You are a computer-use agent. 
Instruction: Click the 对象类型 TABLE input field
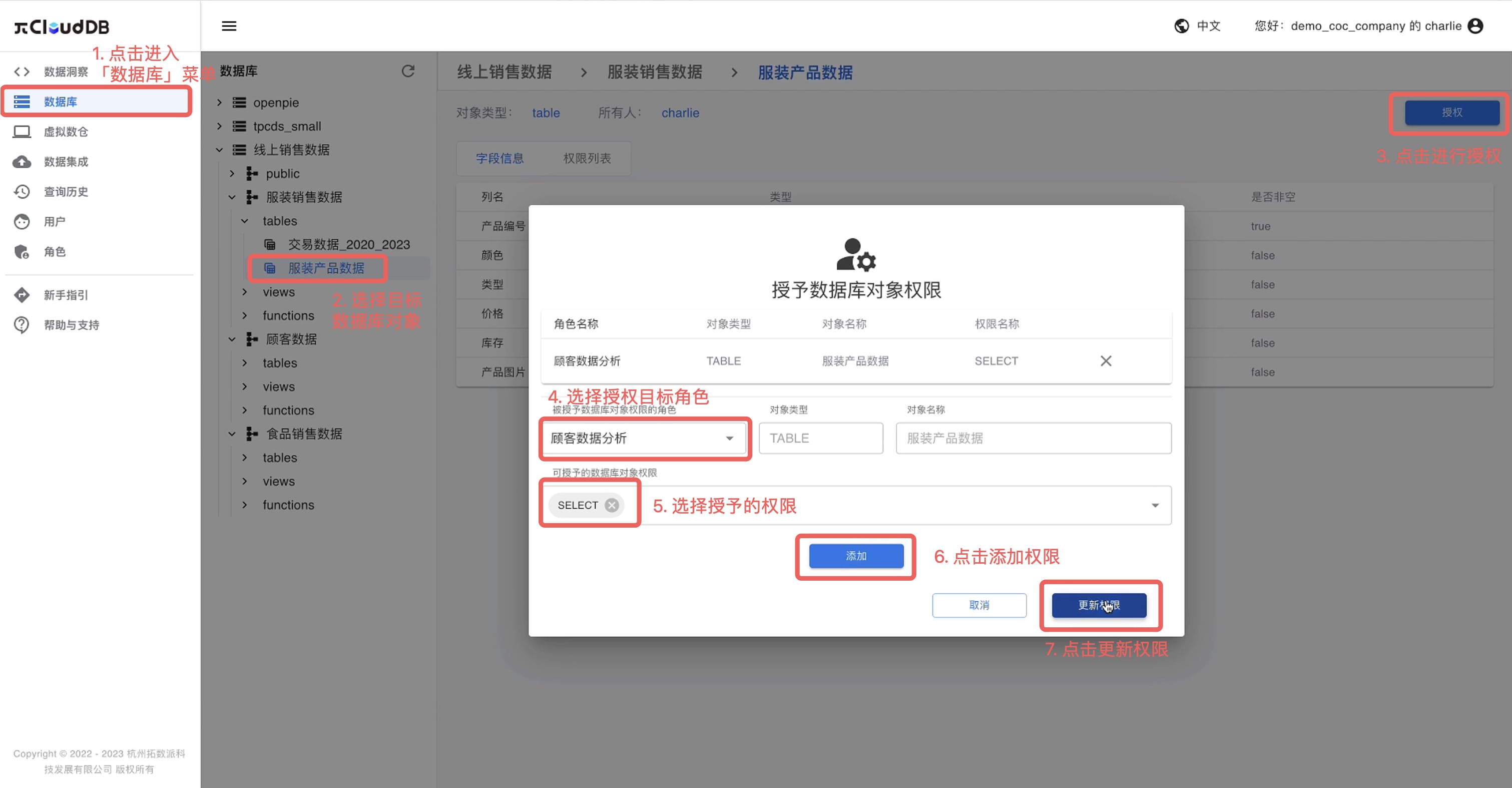click(x=821, y=438)
